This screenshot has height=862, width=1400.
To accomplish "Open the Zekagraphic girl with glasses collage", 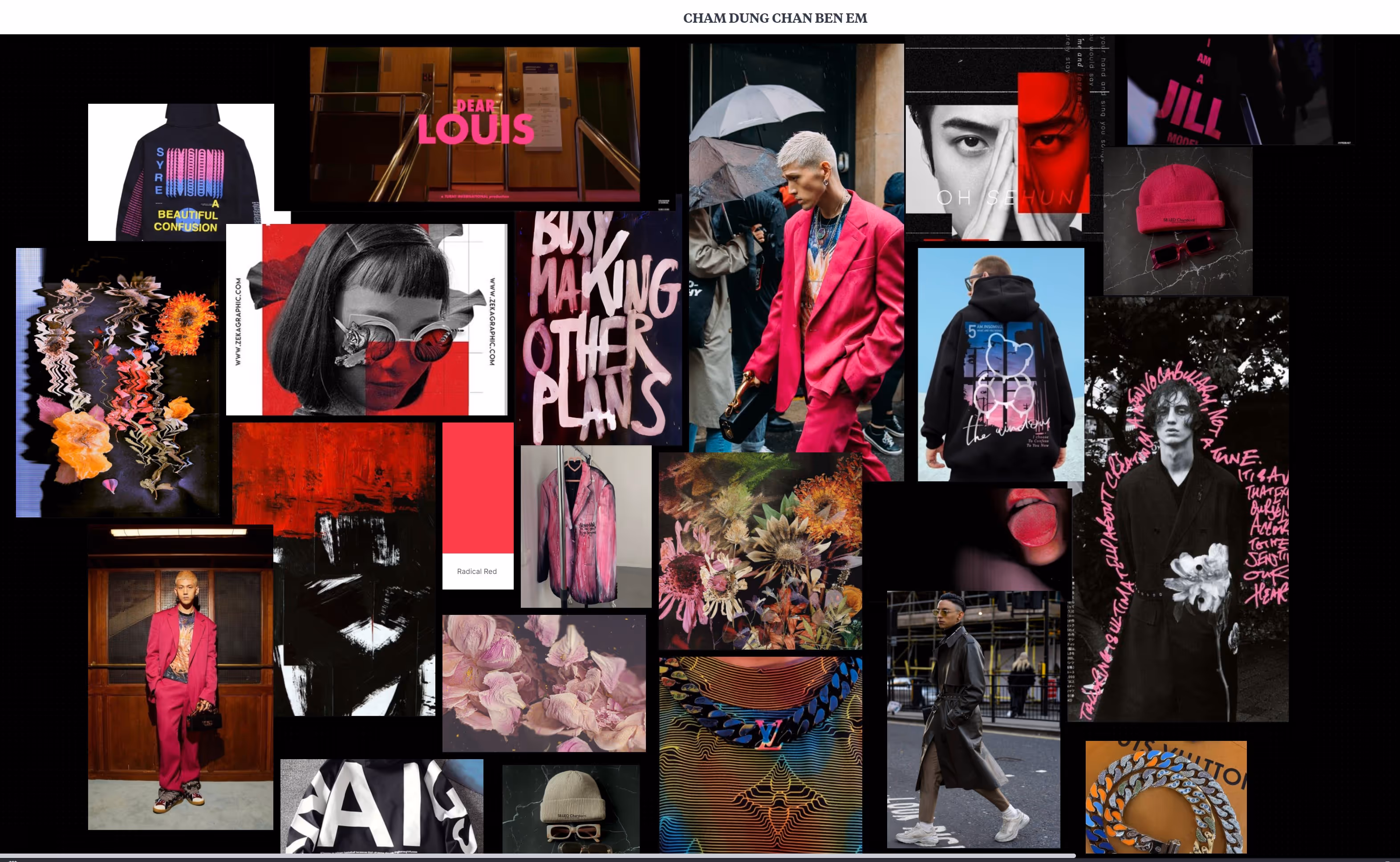I will coord(366,319).
